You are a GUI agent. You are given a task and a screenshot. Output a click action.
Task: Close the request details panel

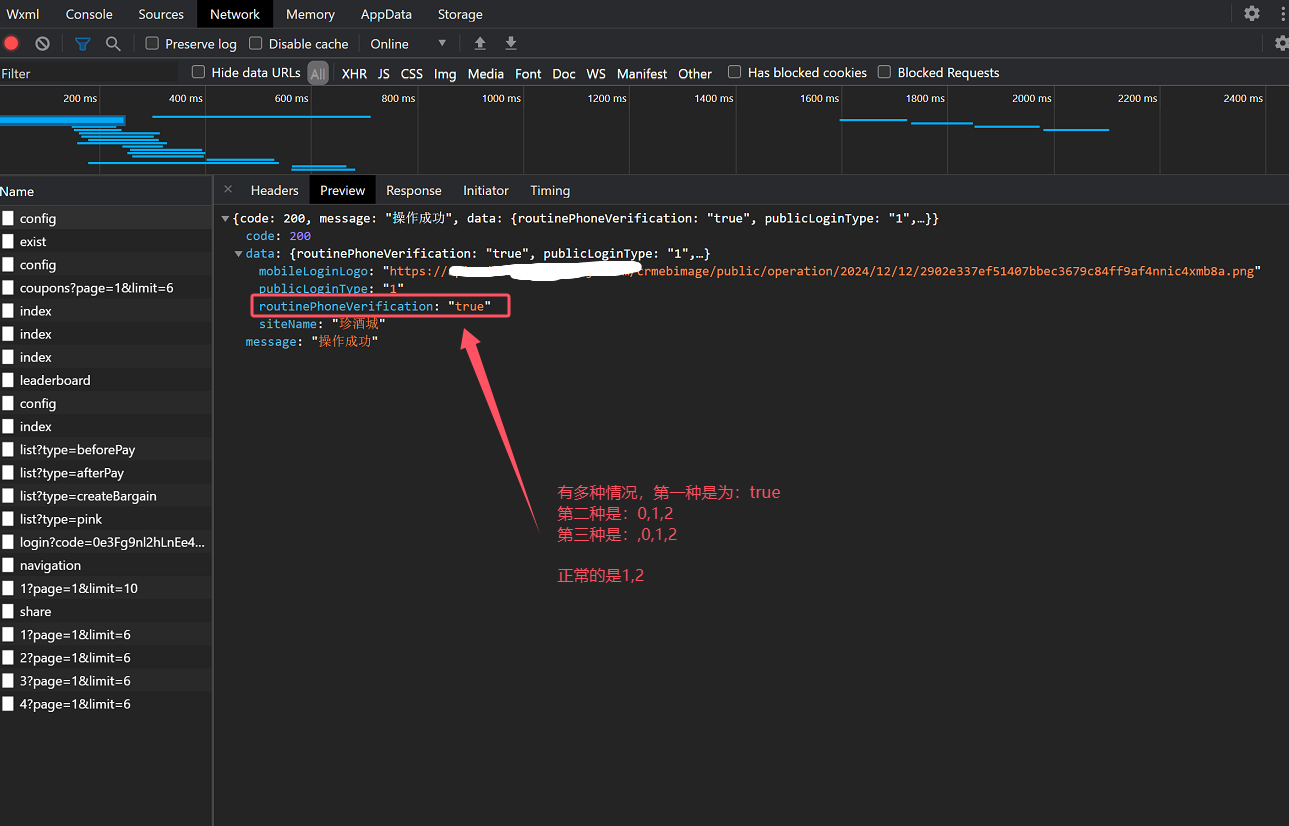pyautogui.click(x=228, y=189)
